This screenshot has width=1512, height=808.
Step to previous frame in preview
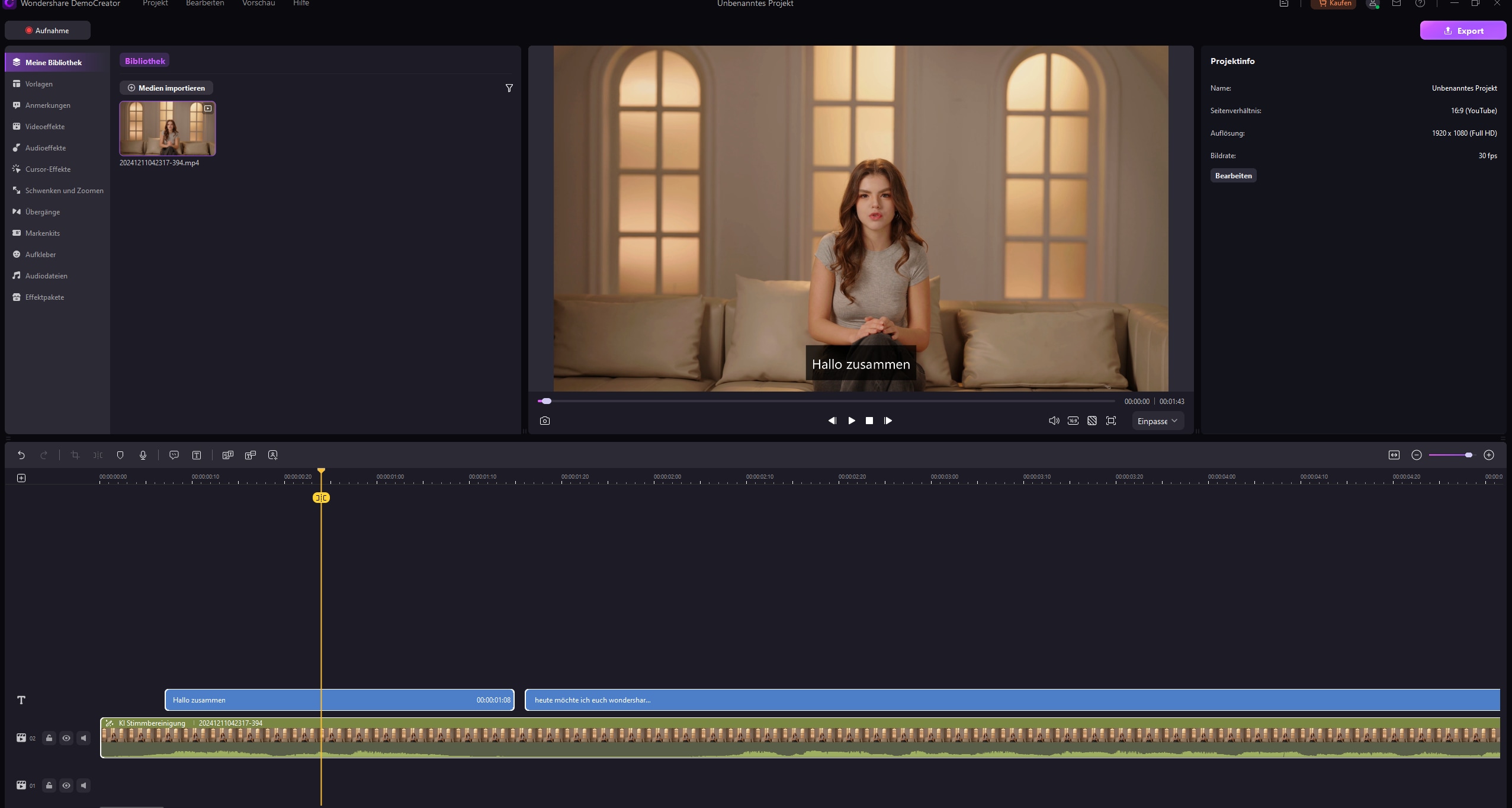832,421
